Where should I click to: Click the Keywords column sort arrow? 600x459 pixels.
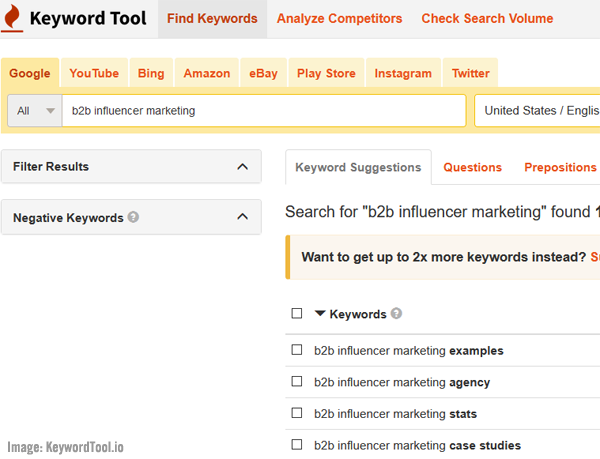(320, 314)
